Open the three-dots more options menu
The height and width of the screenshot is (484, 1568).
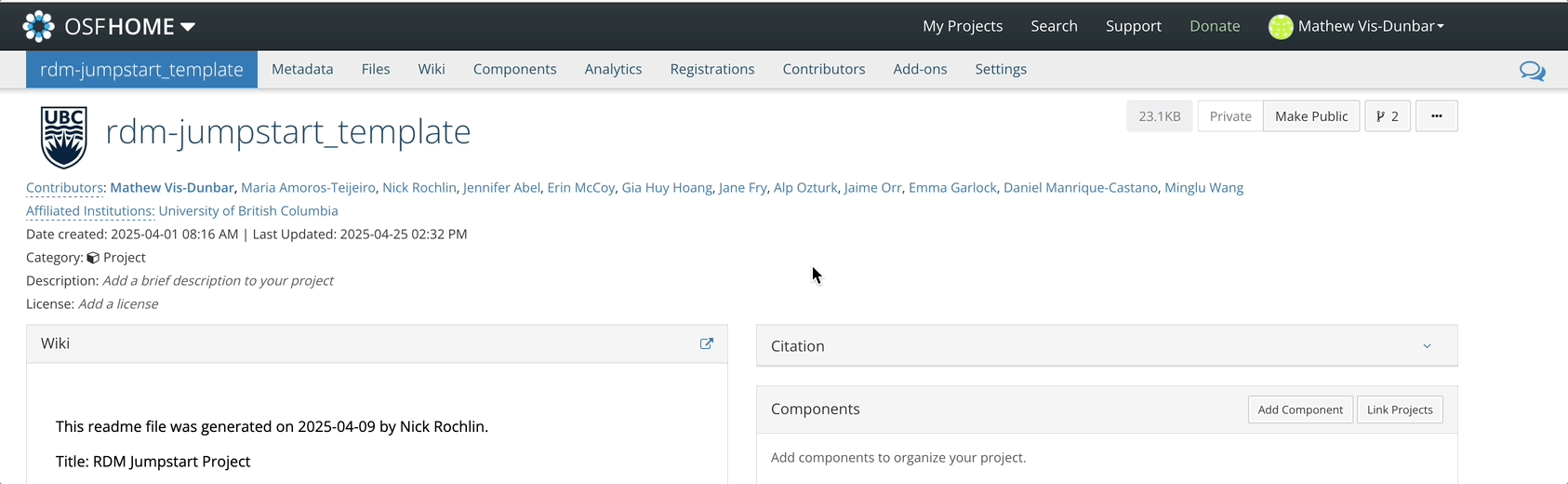pyautogui.click(x=1436, y=116)
